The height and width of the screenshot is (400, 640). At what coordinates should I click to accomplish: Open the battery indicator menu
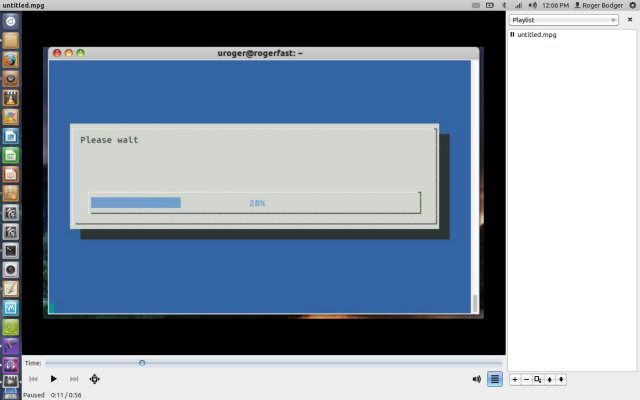point(490,5)
